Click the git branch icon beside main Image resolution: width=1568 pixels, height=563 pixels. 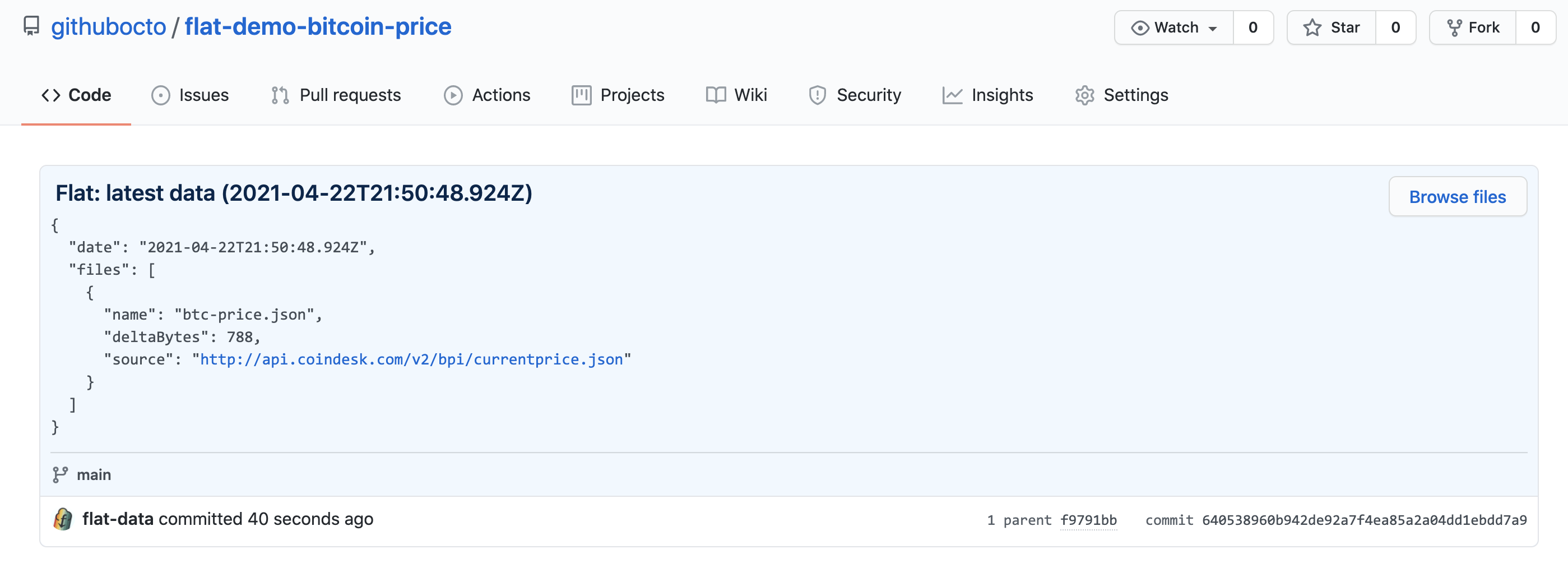coord(59,474)
